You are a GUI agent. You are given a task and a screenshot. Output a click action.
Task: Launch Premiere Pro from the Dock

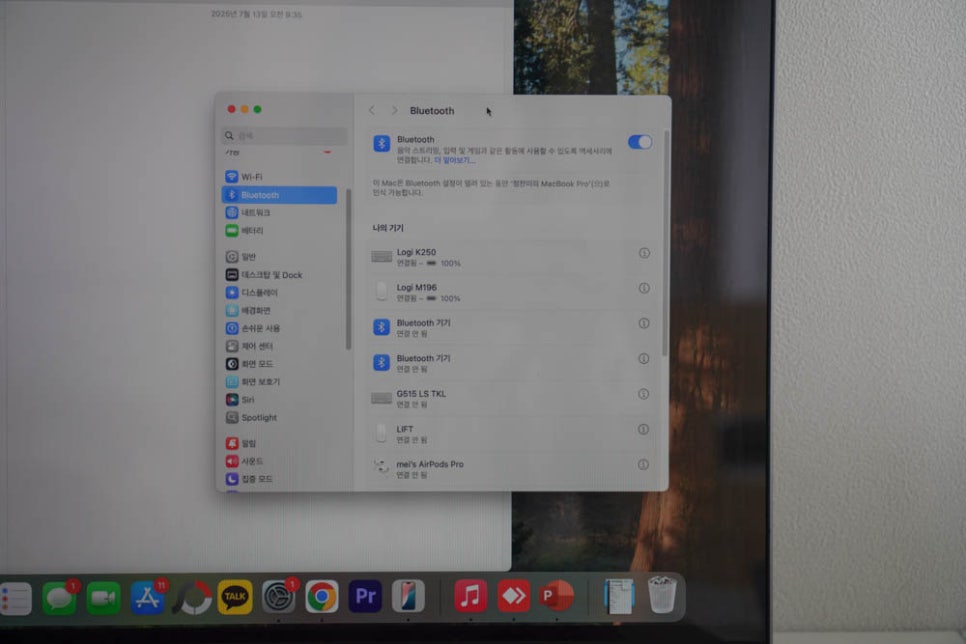pyautogui.click(x=365, y=597)
